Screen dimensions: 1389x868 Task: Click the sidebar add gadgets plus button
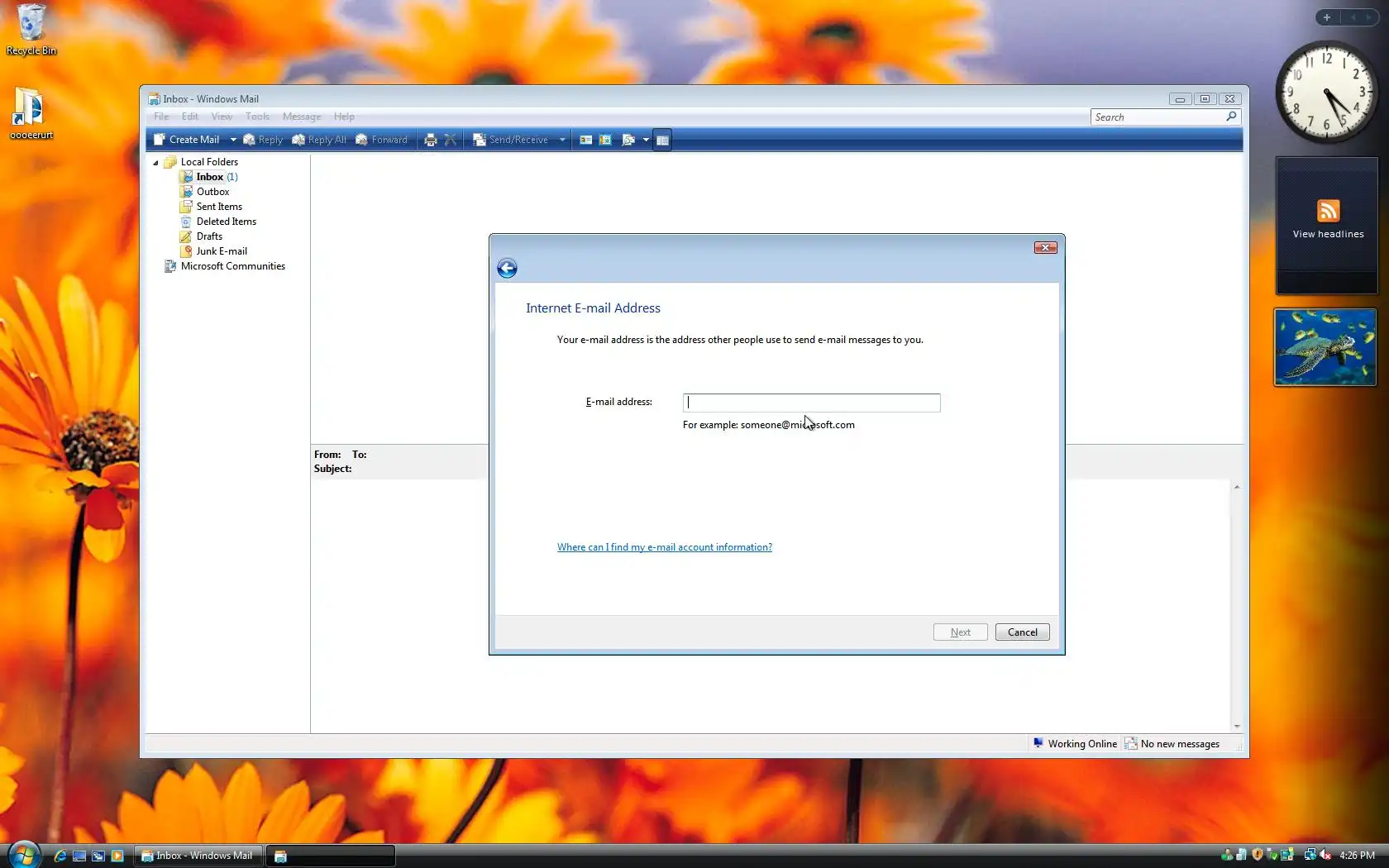pyautogui.click(x=1327, y=17)
